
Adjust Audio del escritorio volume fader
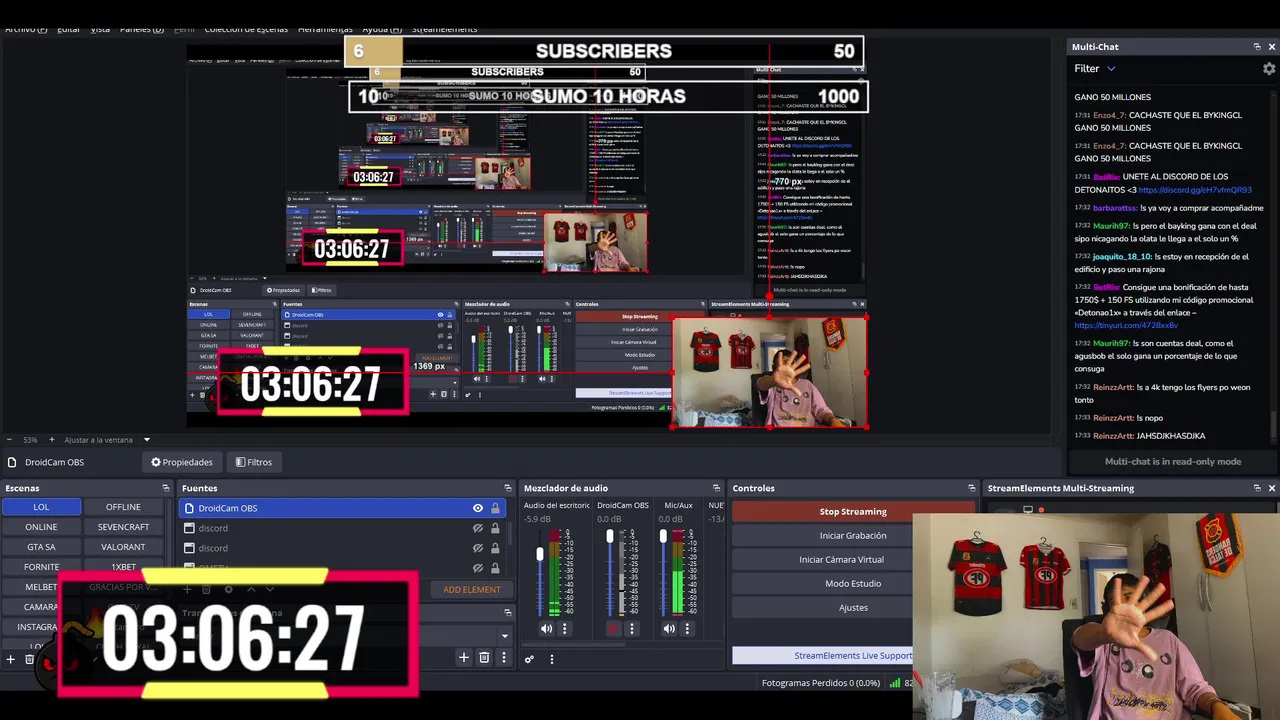pyautogui.click(x=541, y=555)
